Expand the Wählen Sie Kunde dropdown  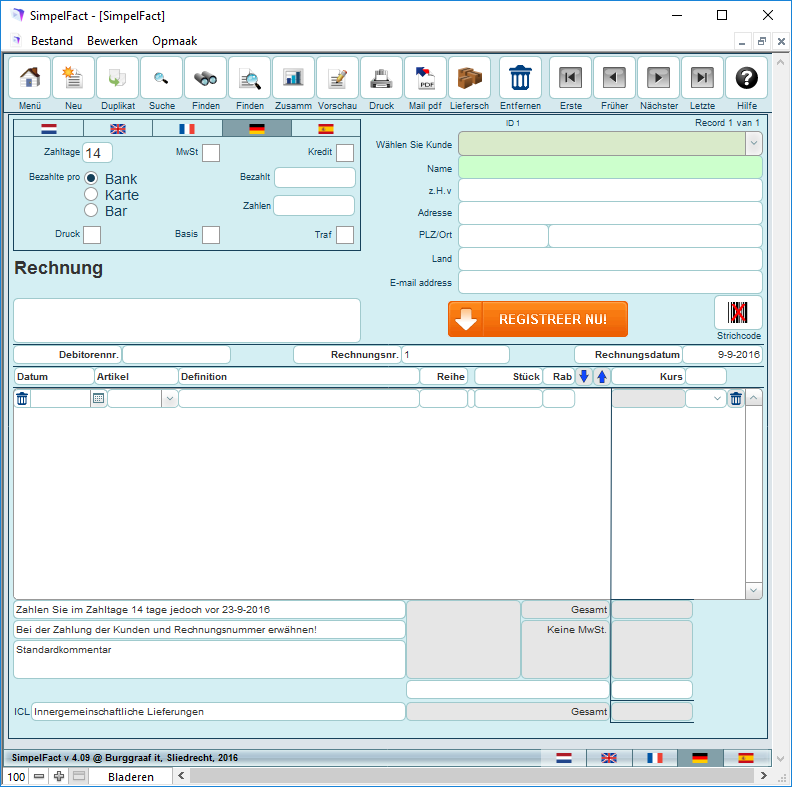coord(754,144)
